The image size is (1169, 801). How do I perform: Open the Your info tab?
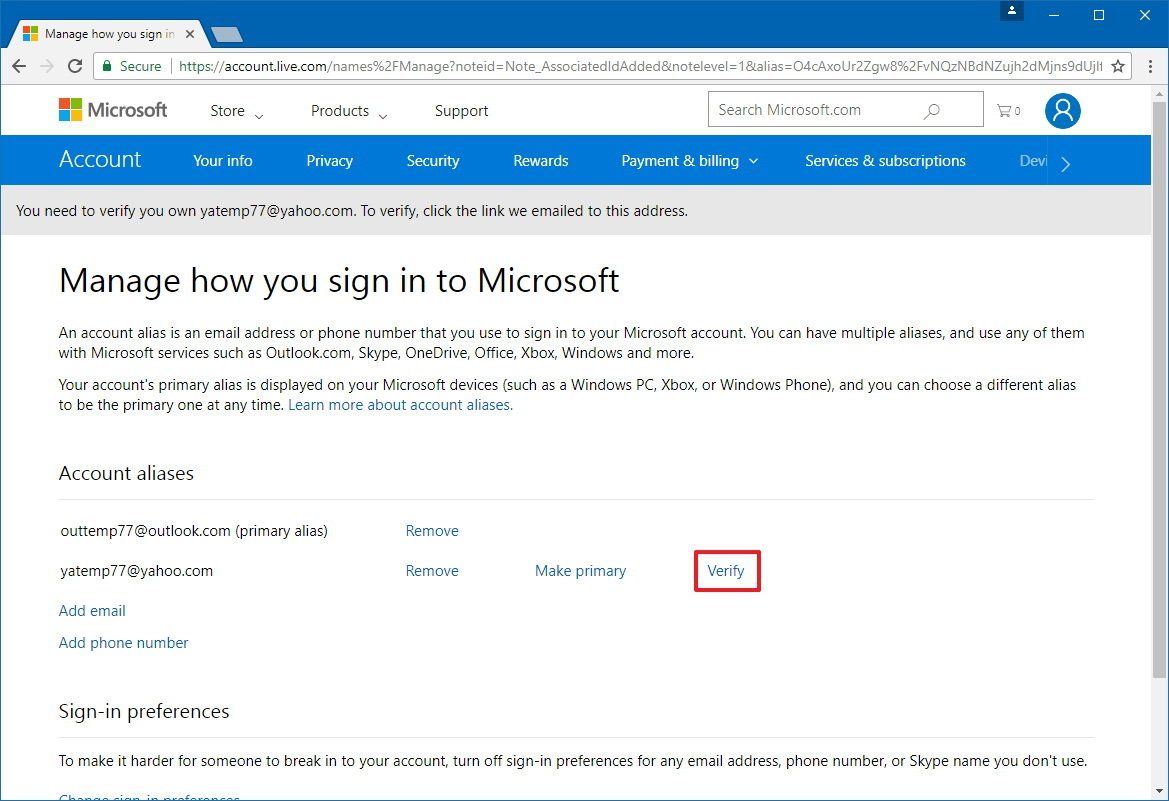(223, 161)
